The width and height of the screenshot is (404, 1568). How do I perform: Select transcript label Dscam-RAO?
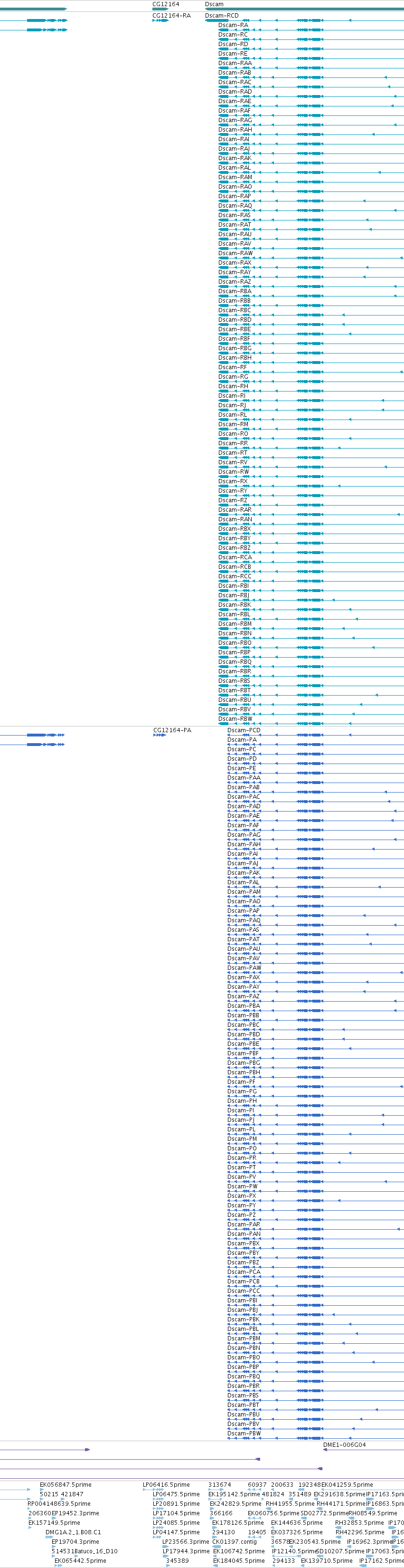235,187
